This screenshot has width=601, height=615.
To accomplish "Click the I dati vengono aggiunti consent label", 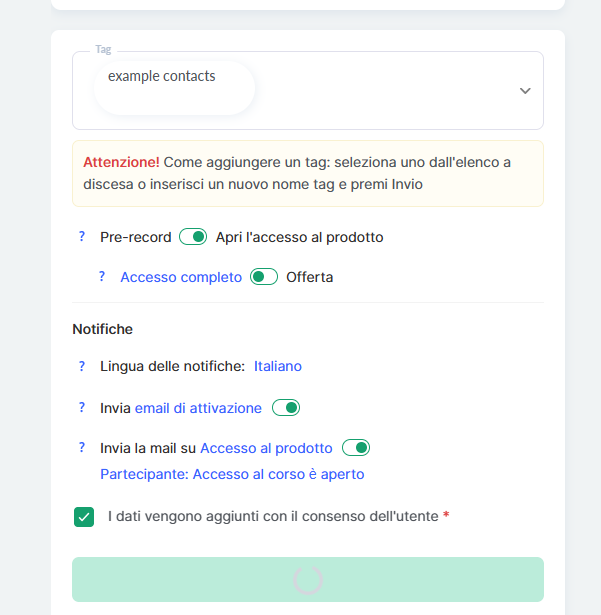I will (273, 516).
